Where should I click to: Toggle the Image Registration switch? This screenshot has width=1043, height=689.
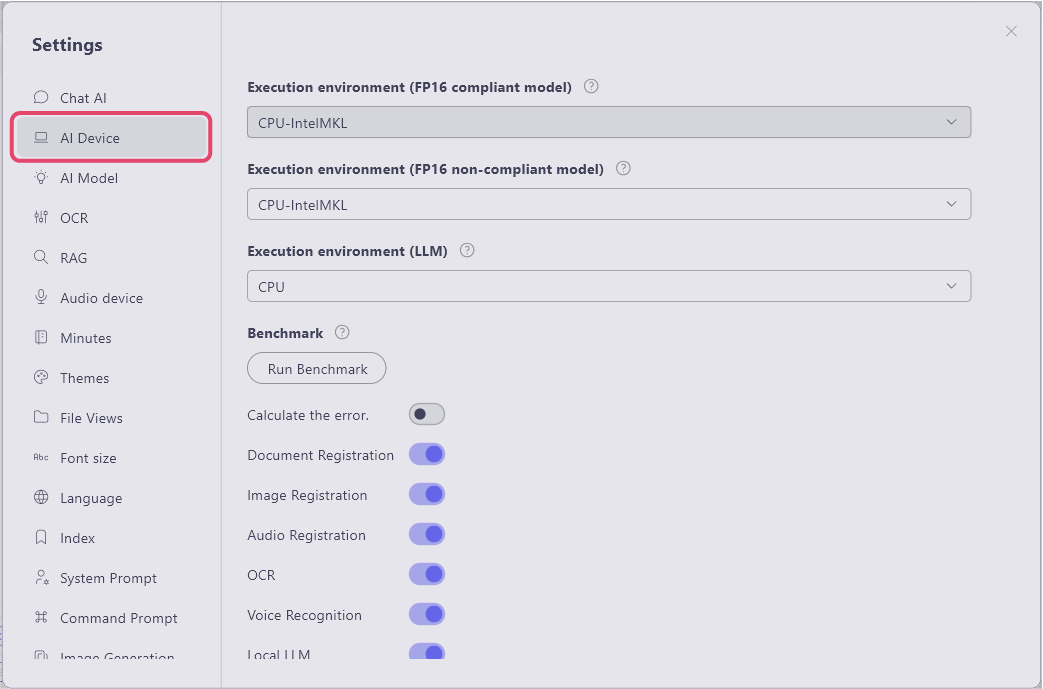point(427,495)
